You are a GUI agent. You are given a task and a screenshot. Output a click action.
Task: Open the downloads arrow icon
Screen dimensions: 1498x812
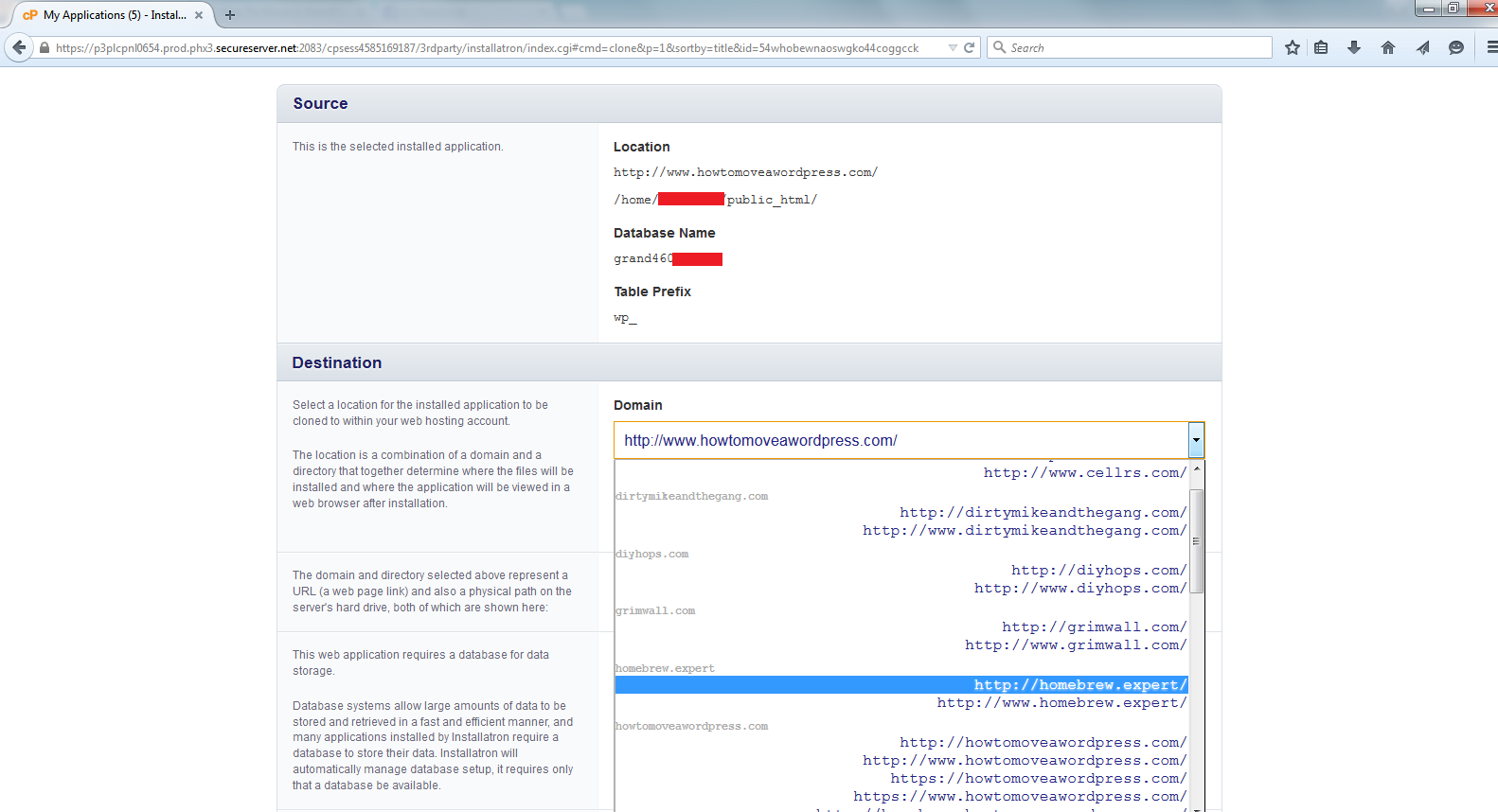(x=1354, y=47)
